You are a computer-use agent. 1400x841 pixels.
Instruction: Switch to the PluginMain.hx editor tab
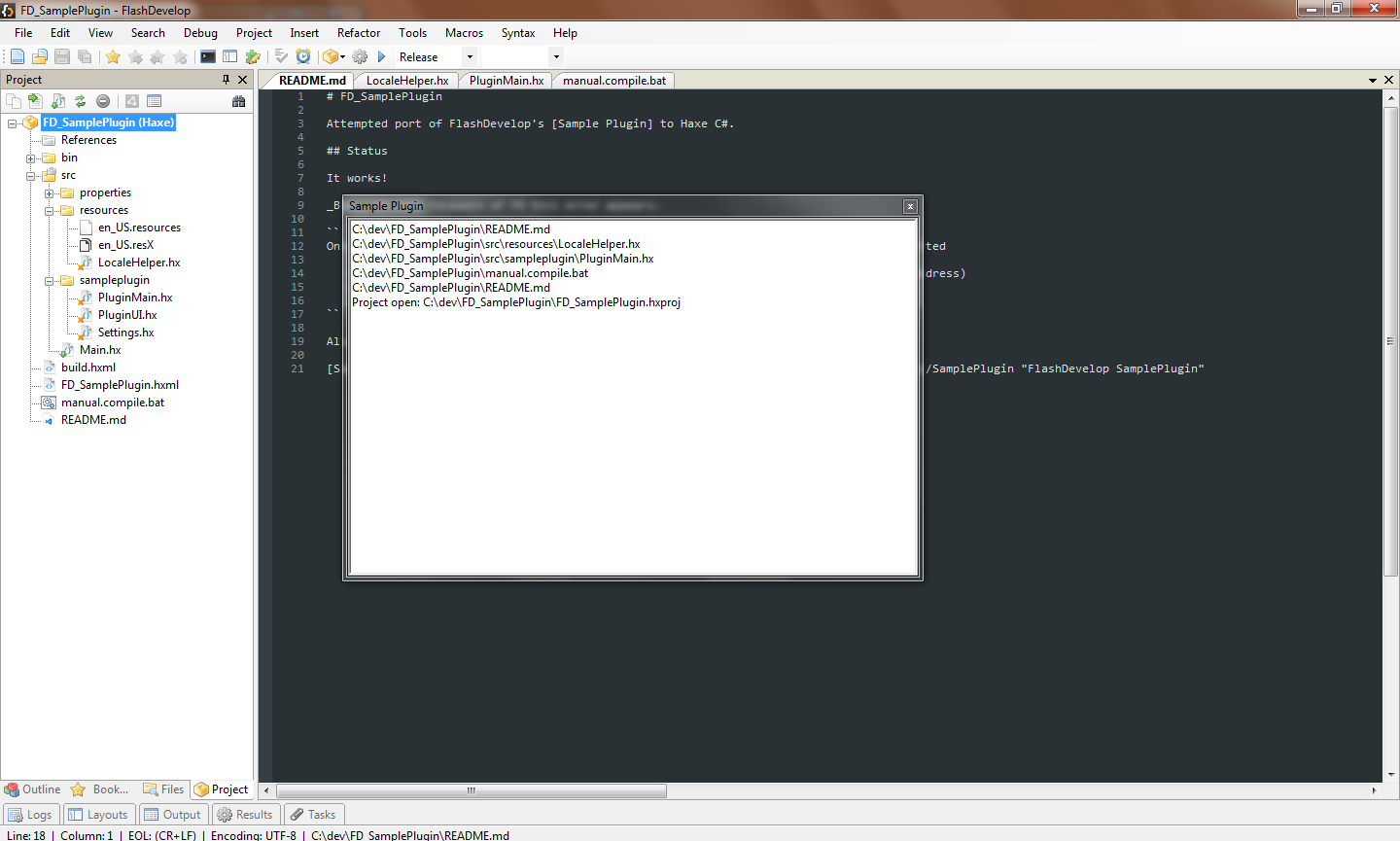pyautogui.click(x=507, y=81)
